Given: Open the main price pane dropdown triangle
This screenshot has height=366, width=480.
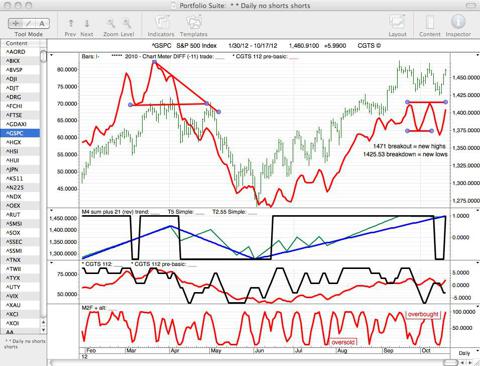Looking at the screenshot, I should pos(51,55).
